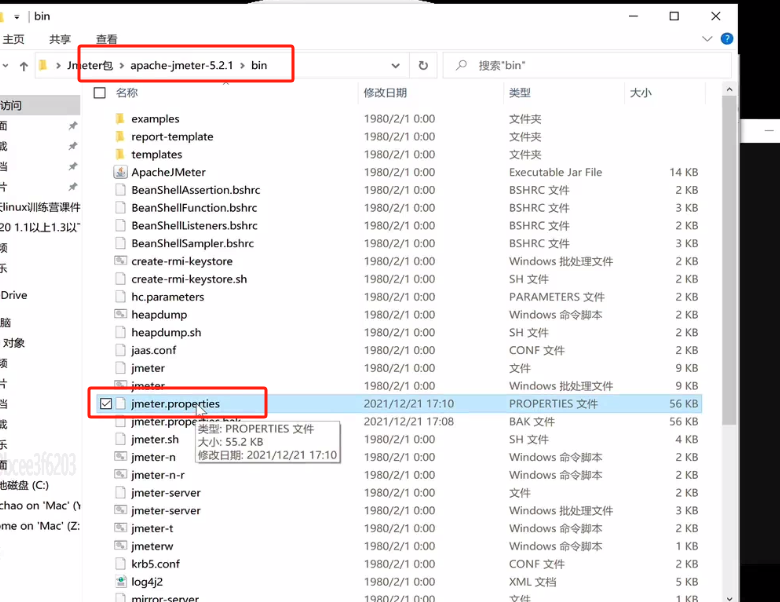Click the scrollbar up arrow
The width and height of the screenshot is (780, 602).
tap(729, 90)
